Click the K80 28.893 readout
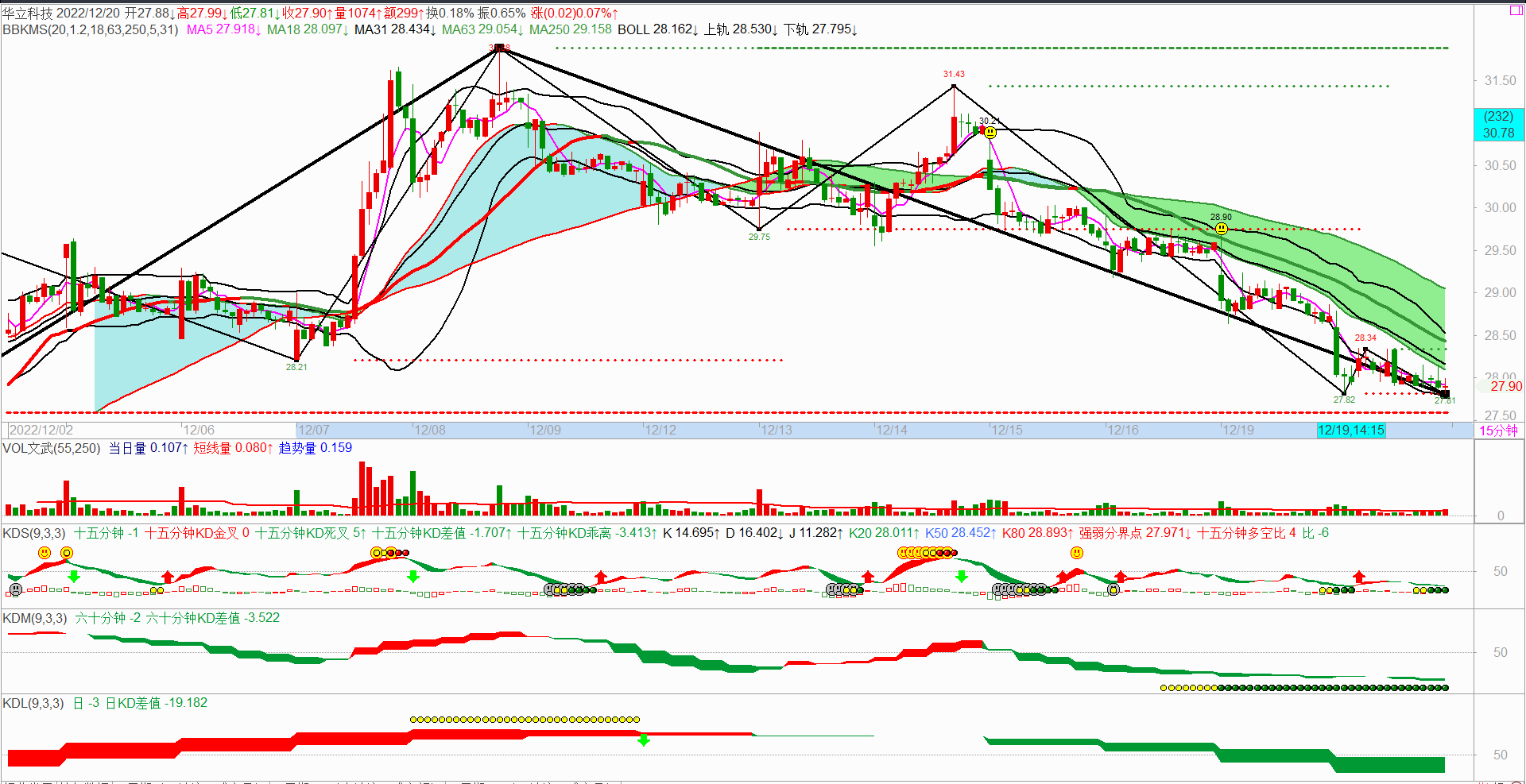Viewport: 1526px width, 784px height. point(1038,533)
